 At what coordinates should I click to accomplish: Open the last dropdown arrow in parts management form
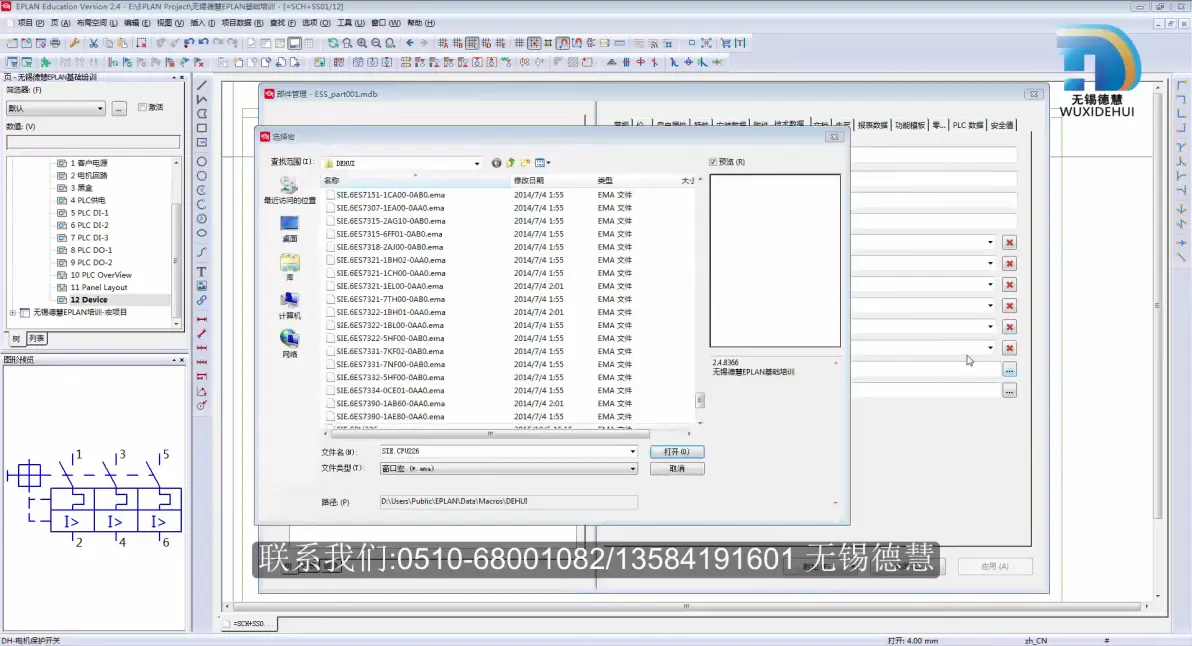tap(990, 348)
